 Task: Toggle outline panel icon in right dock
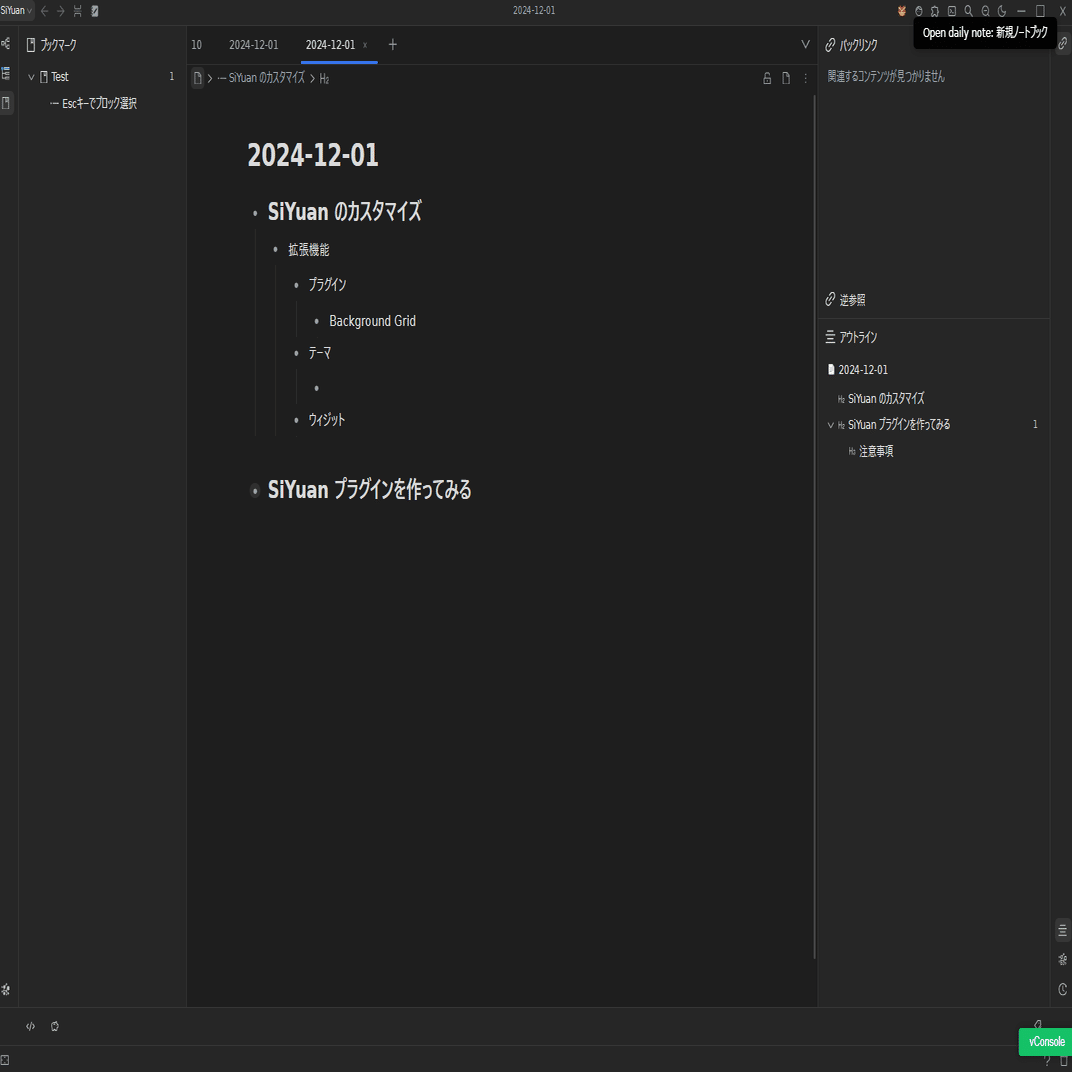pos(1062,930)
